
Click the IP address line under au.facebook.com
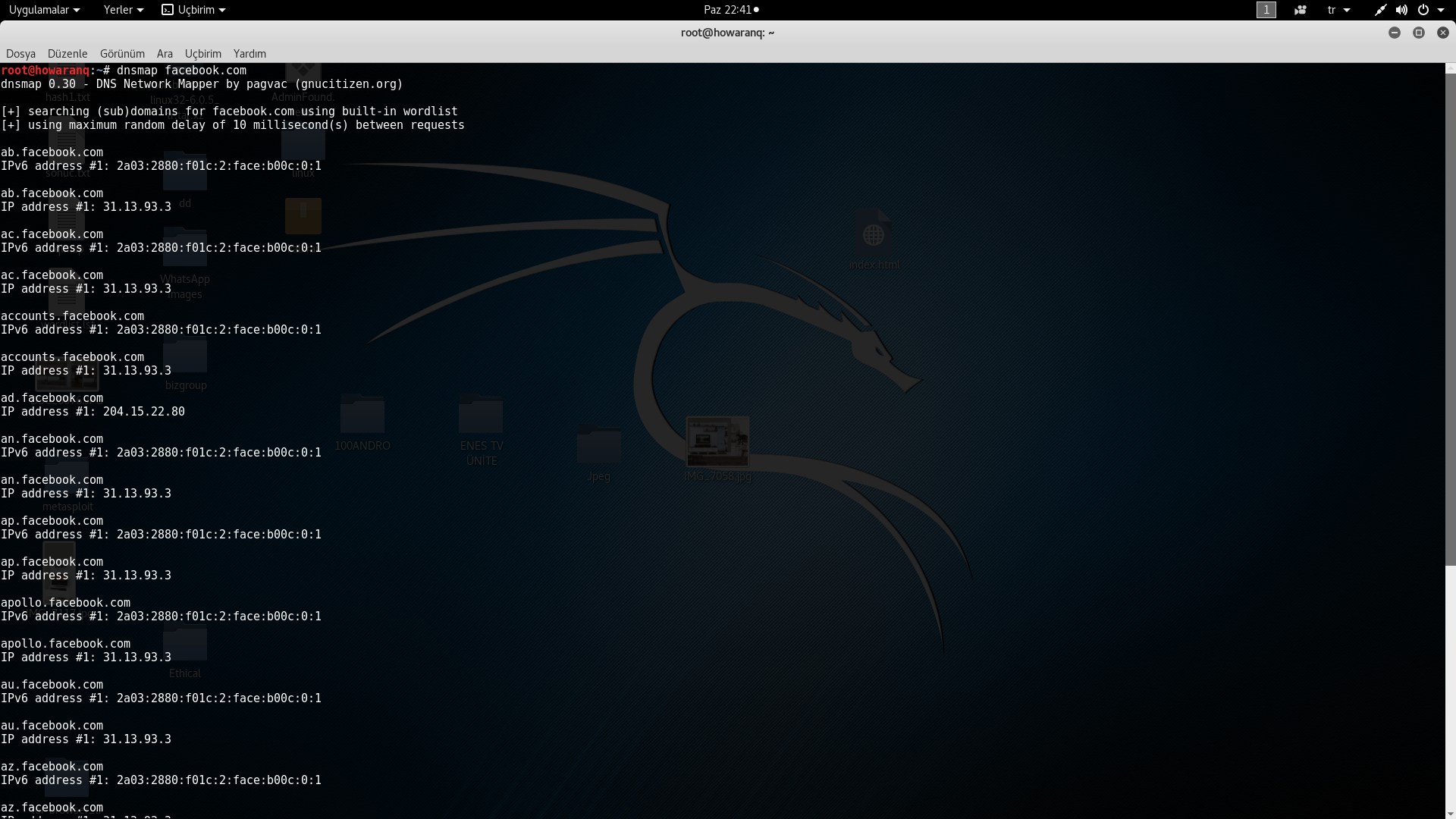click(x=86, y=739)
